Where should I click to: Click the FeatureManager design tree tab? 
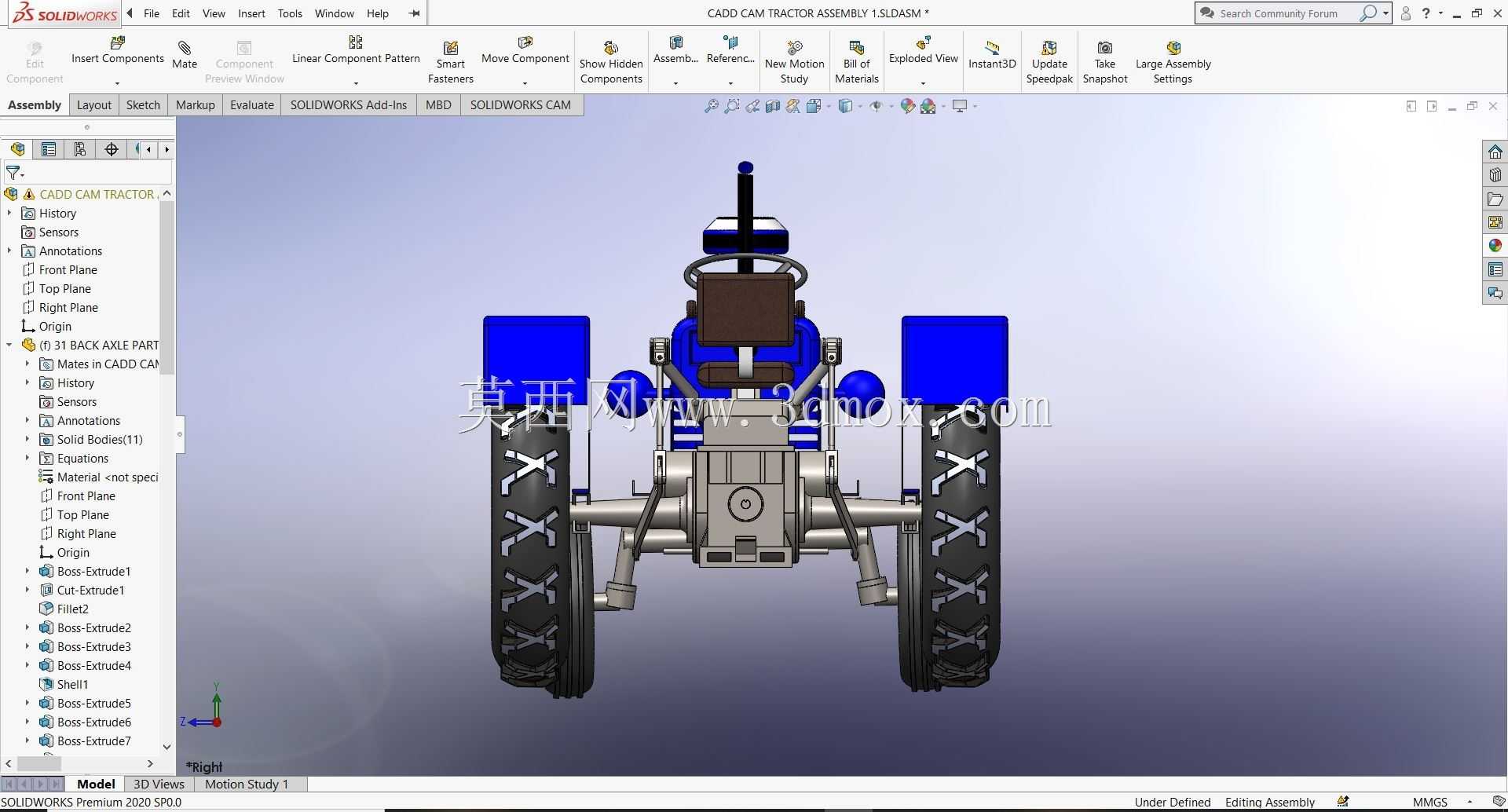pyautogui.click(x=17, y=149)
